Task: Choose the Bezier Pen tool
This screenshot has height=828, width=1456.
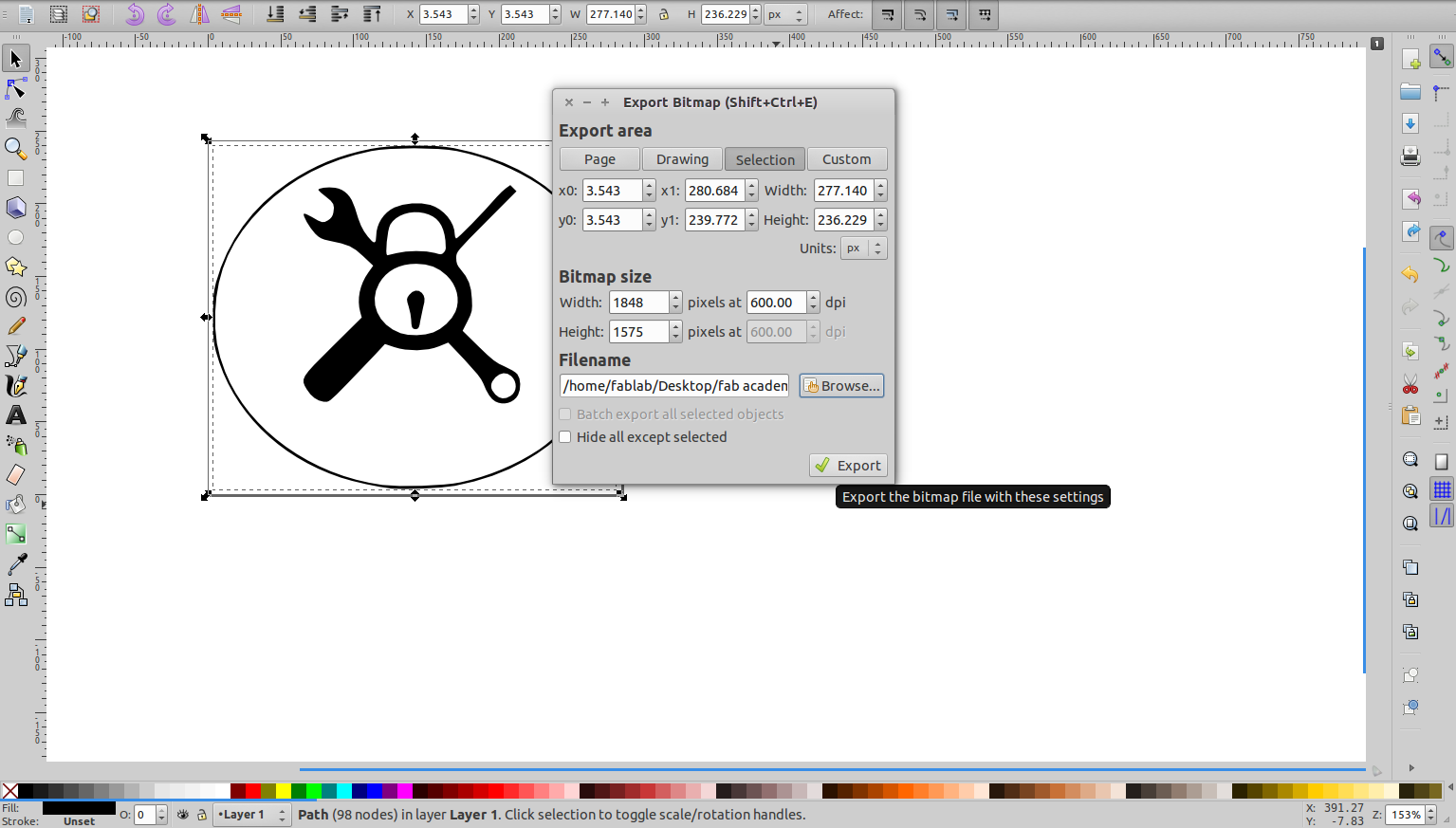Action: tap(15, 356)
